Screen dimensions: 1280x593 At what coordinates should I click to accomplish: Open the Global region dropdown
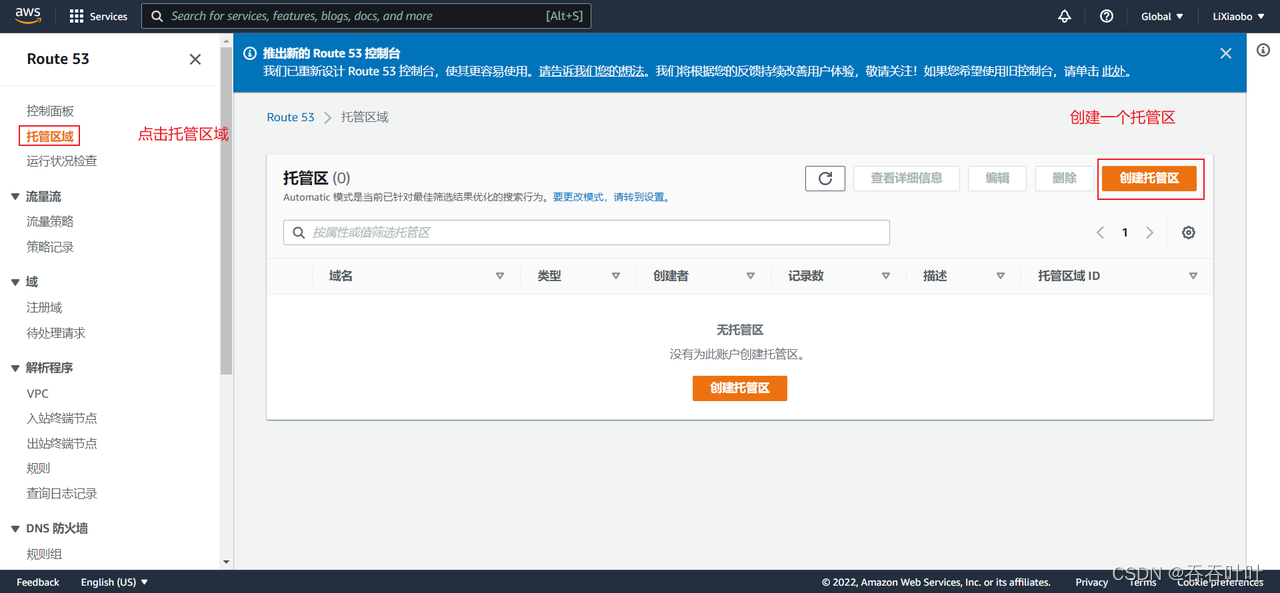(x=1162, y=16)
